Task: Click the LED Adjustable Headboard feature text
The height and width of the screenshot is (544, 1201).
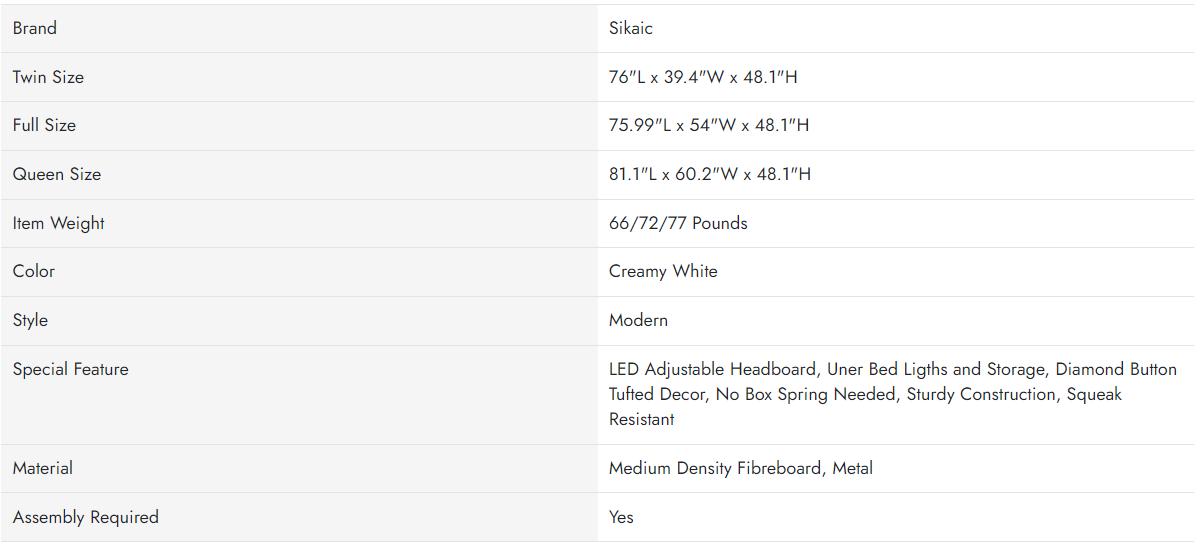Action: (x=712, y=369)
